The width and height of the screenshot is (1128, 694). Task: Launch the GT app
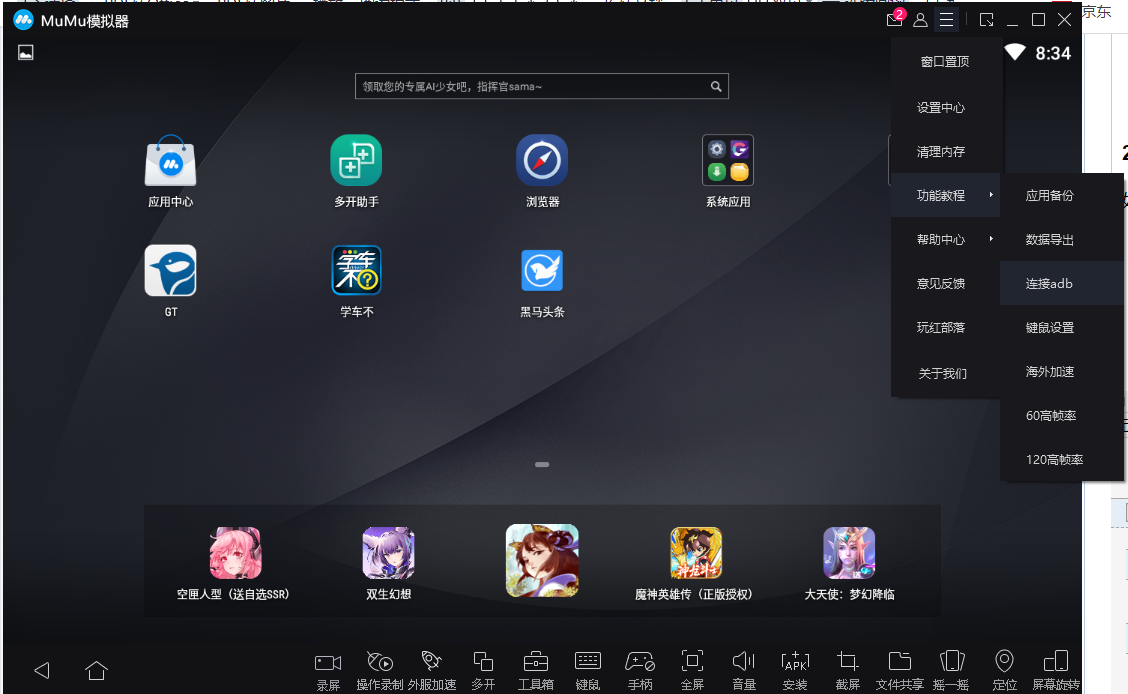click(170, 270)
